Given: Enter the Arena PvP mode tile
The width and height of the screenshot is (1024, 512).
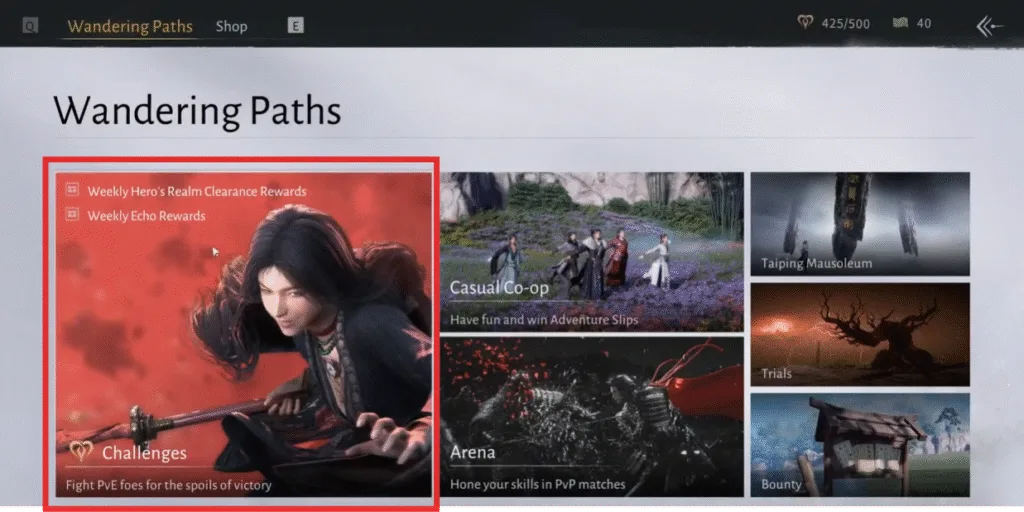Looking at the screenshot, I should pos(591,415).
